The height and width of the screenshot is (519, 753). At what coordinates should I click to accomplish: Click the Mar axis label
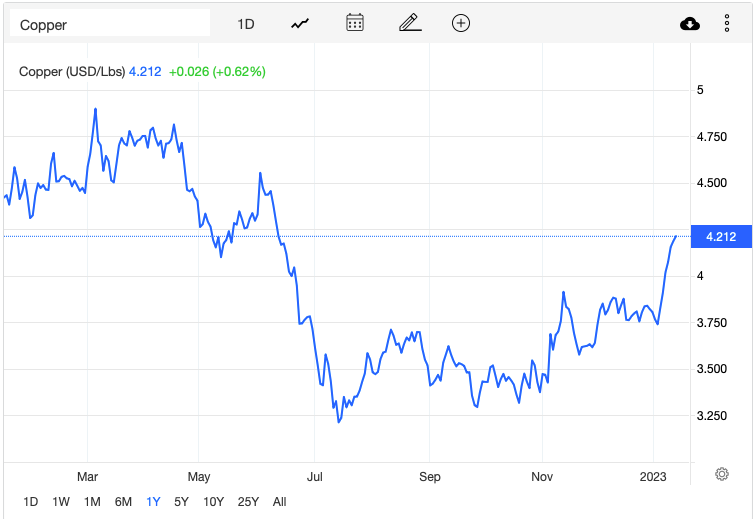[x=87, y=477]
